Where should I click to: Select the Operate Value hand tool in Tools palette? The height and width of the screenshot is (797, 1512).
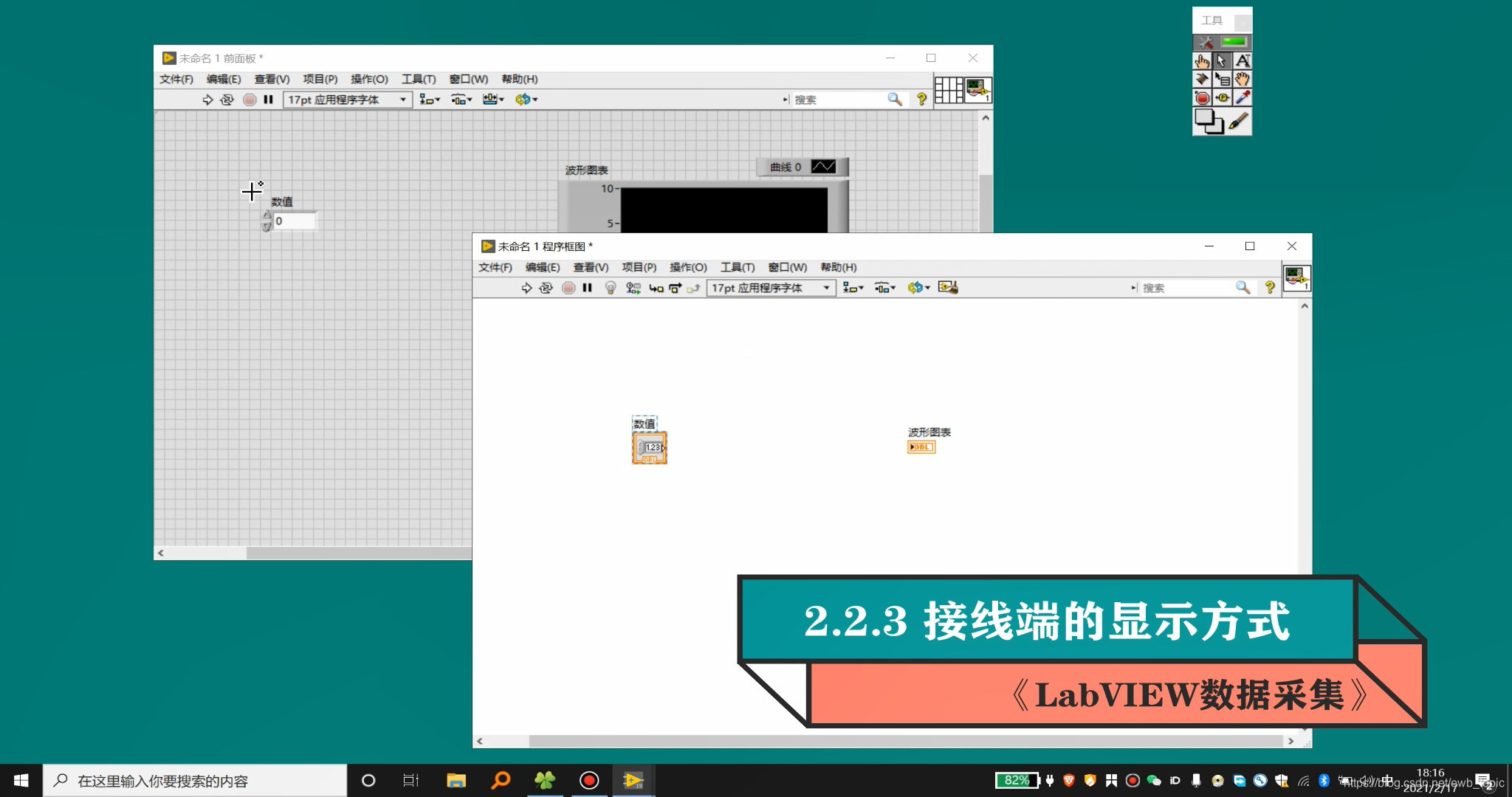click(1202, 61)
